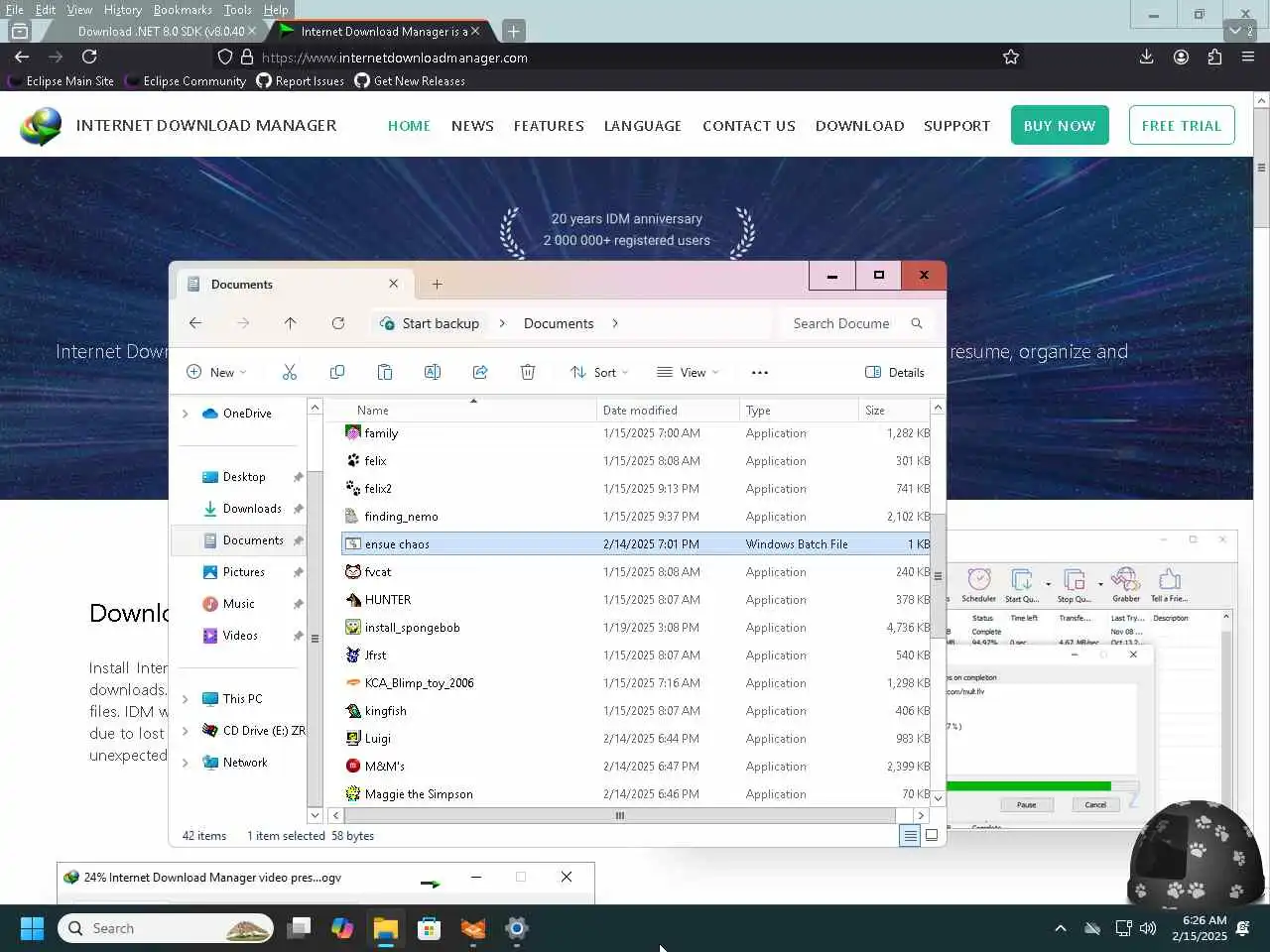The width and height of the screenshot is (1270, 952).
Task: Click the chevron after Documents in breadcrumb
Action: (615, 323)
